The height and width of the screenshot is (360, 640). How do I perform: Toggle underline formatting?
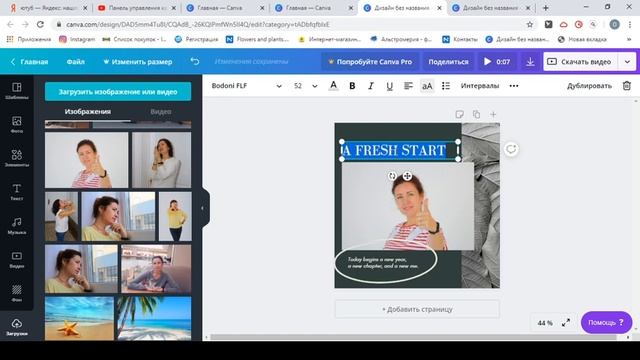(x=389, y=86)
